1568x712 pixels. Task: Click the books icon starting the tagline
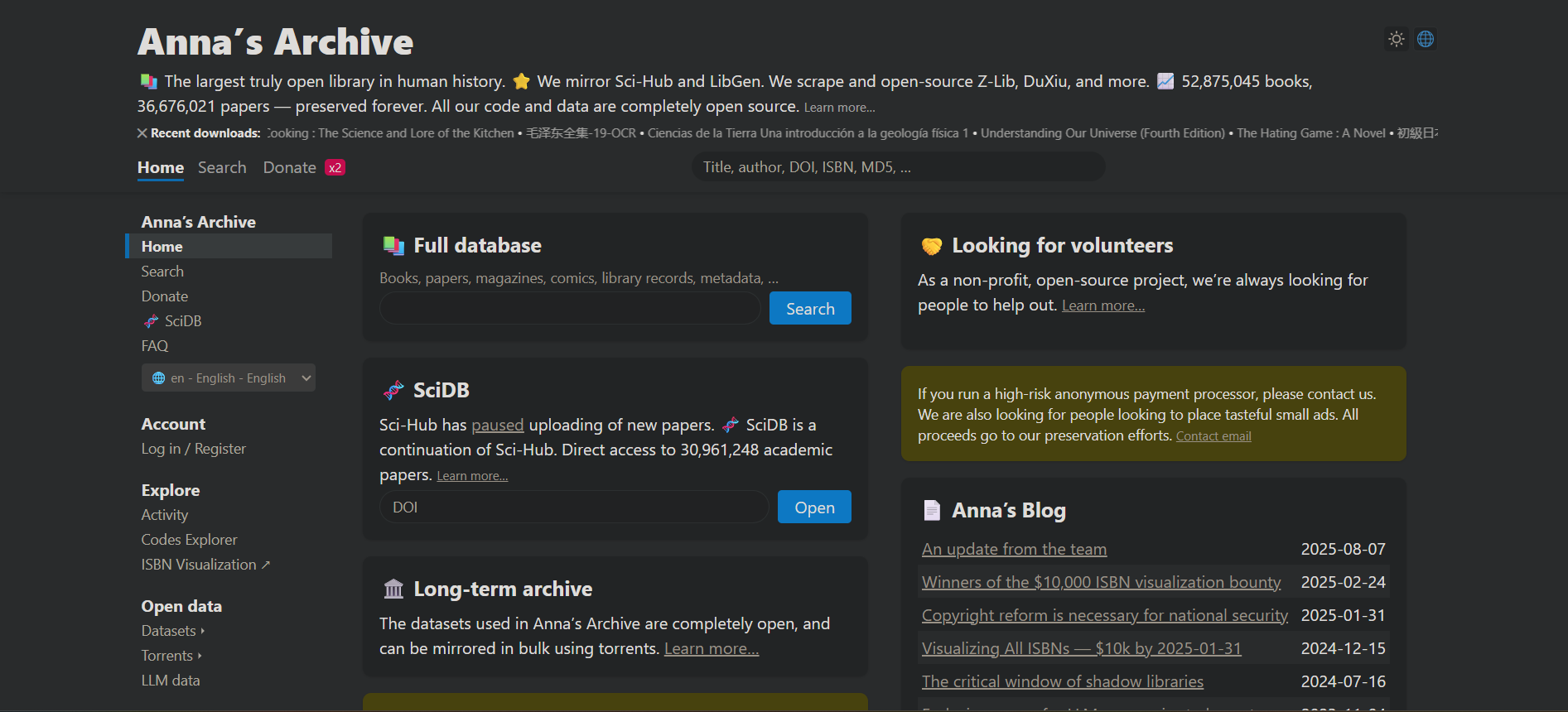click(148, 81)
